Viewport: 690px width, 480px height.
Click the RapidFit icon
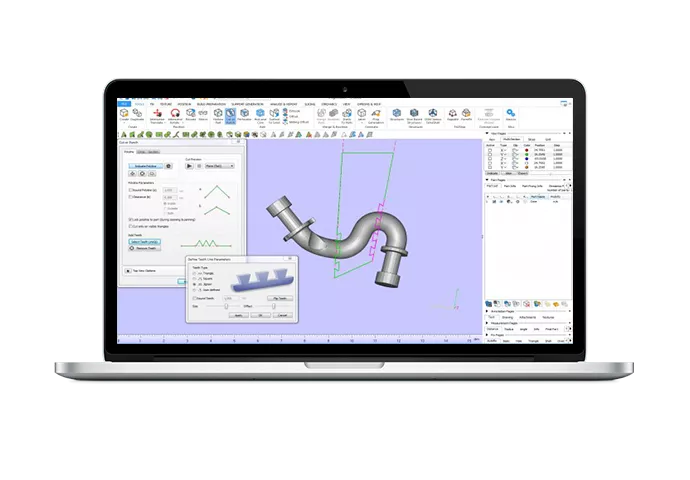tap(452, 114)
